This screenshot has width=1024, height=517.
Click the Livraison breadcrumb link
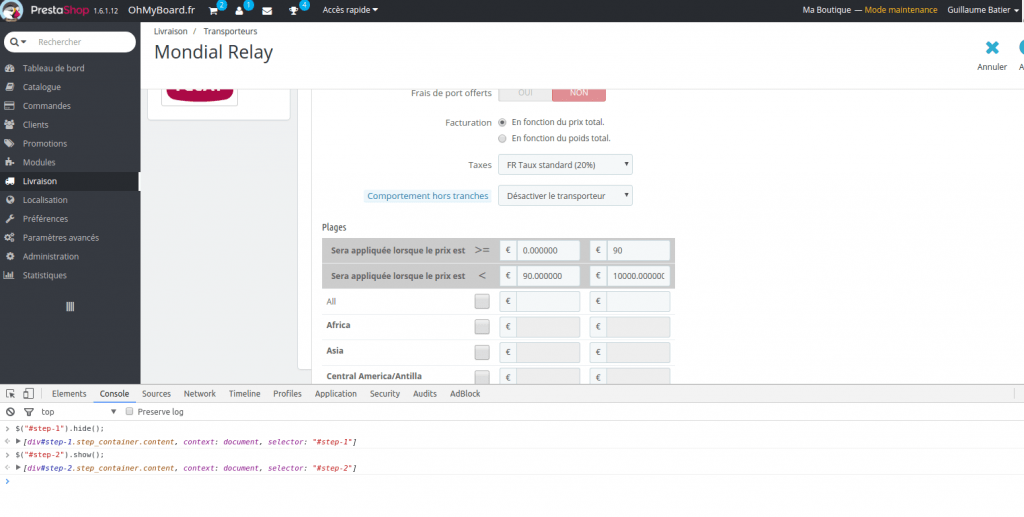171,31
